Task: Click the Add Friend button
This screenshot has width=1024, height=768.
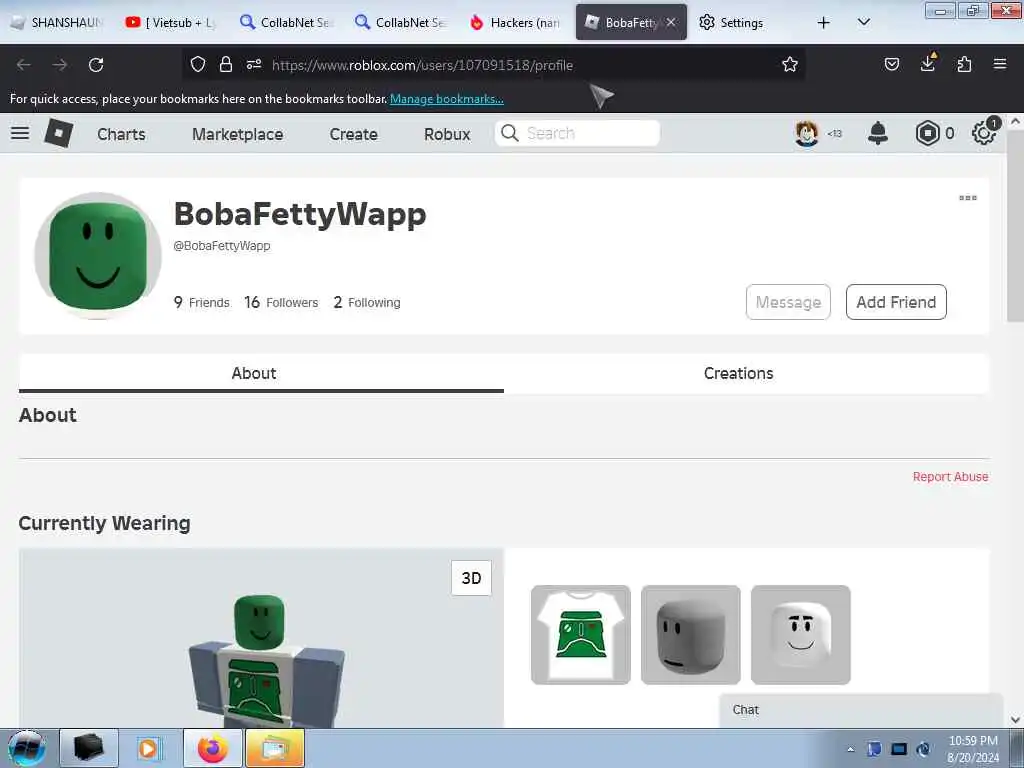Action: pos(896,302)
